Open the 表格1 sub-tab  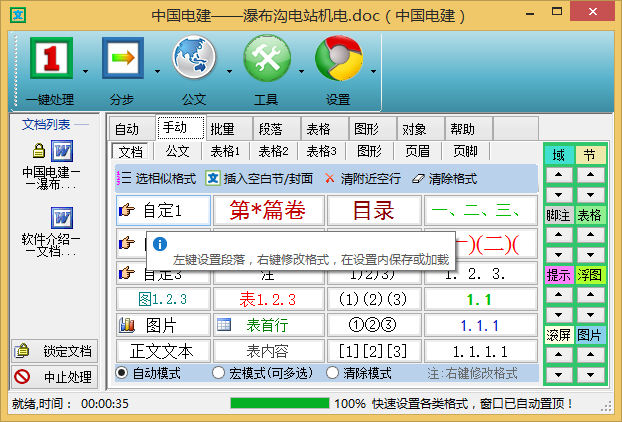pos(225,151)
